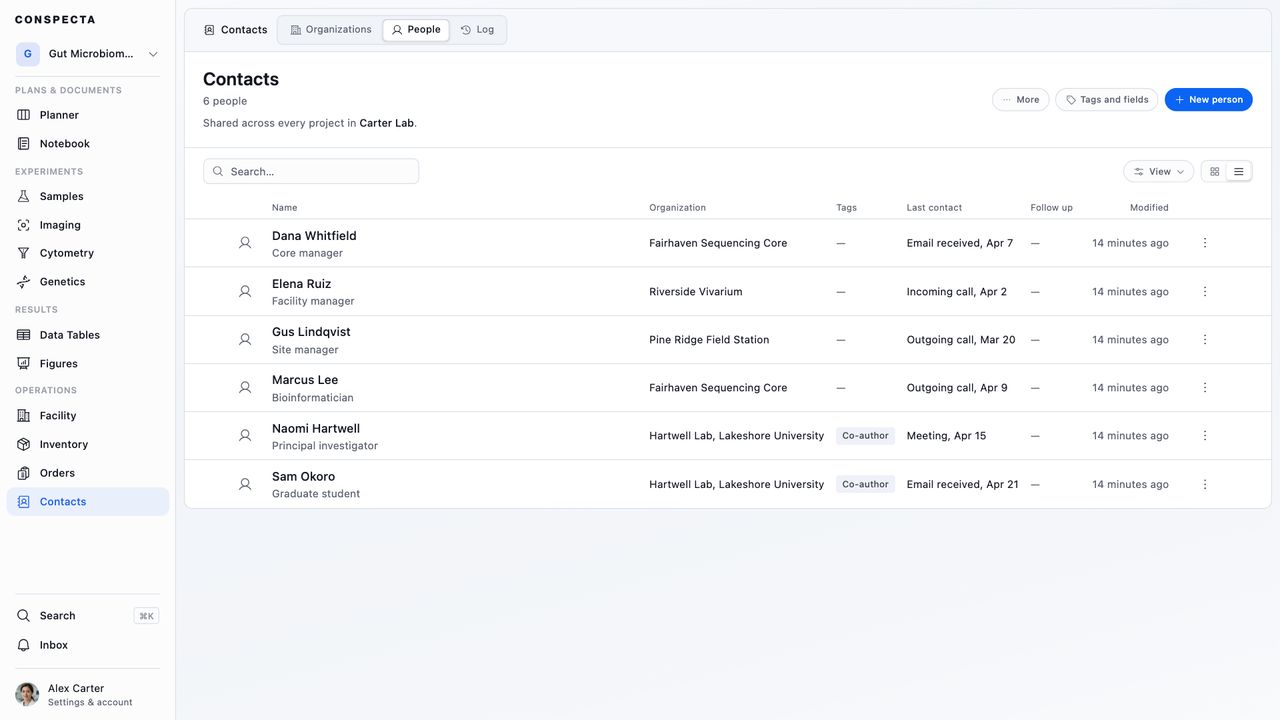Open global Search in the sidebar

click(88, 616)
